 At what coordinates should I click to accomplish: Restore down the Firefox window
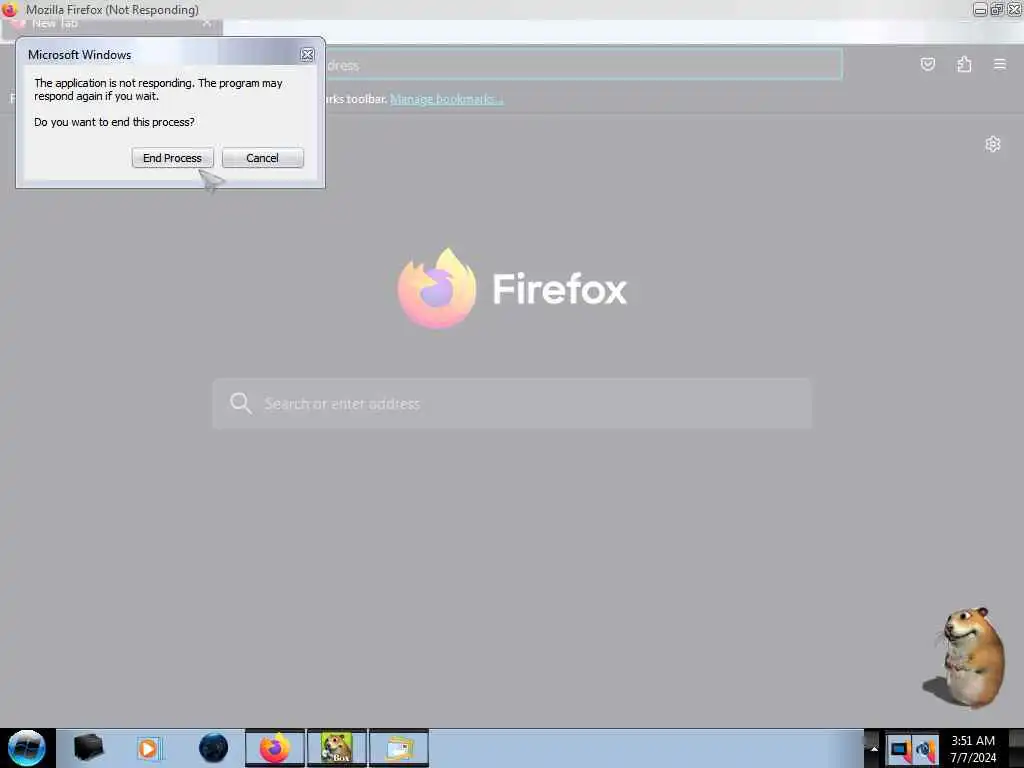click(x=997, y=10)
